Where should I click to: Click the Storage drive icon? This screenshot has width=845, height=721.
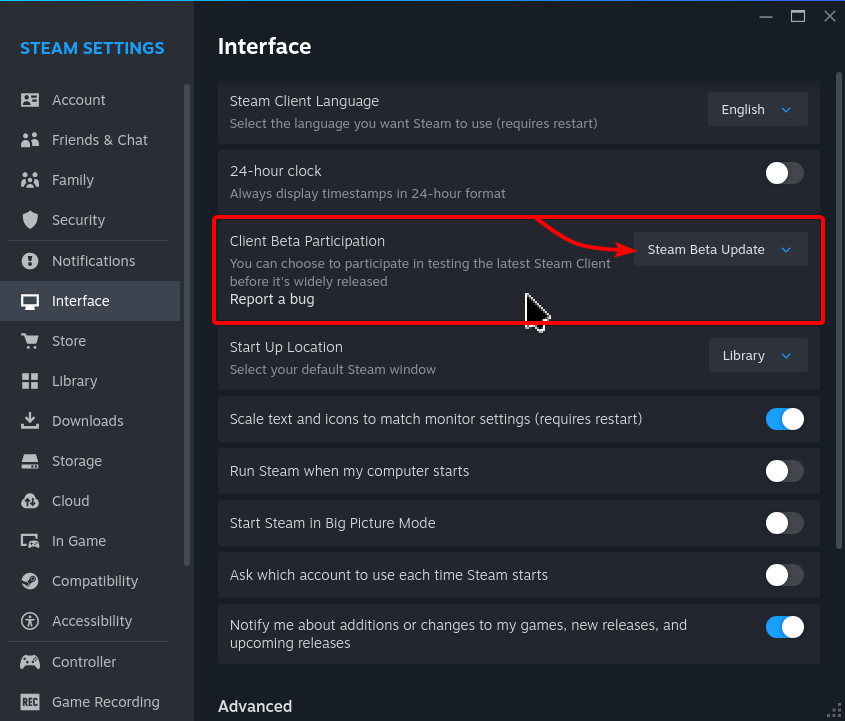coord(30,461)
